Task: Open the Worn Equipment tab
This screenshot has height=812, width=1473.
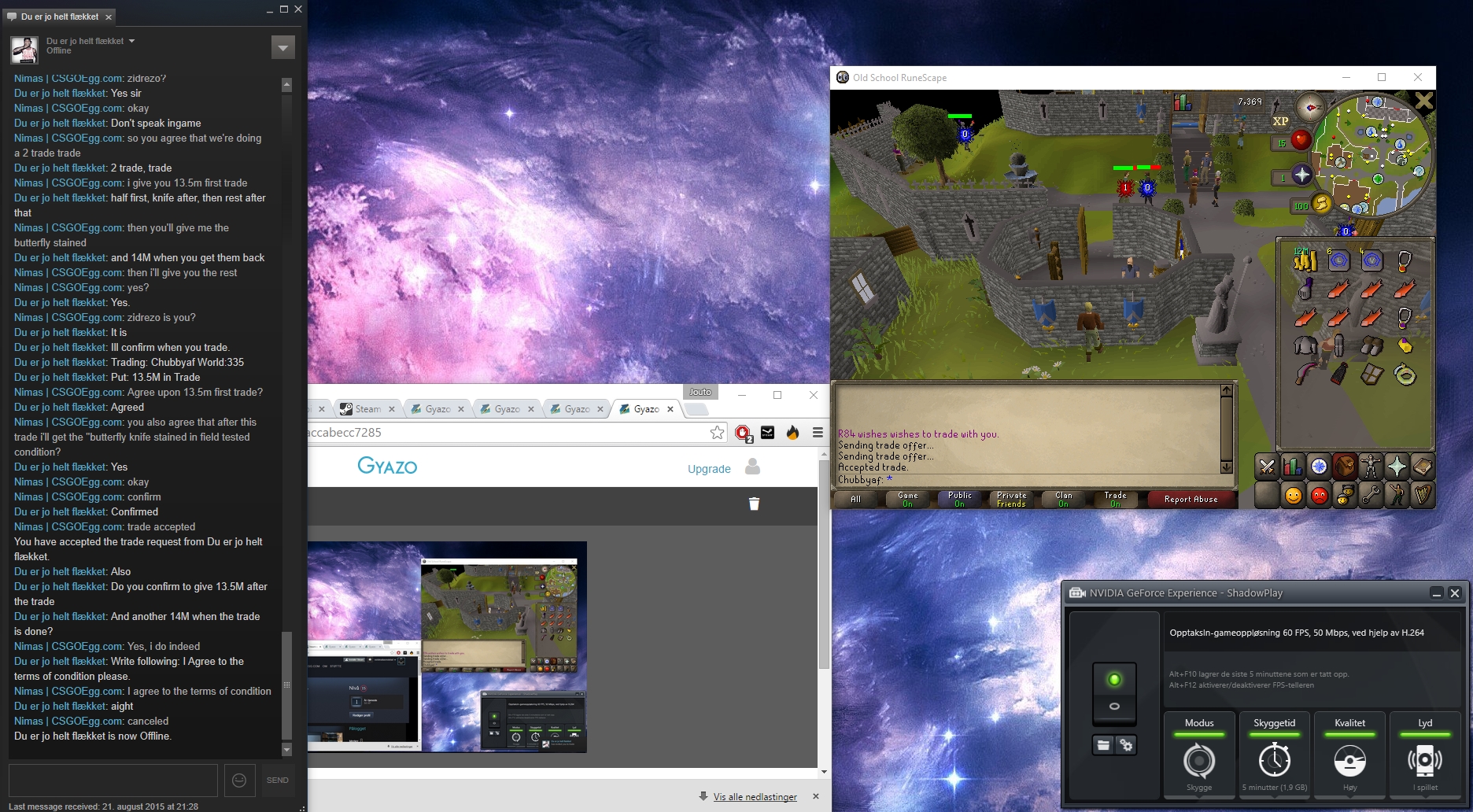Action: 1371,467
